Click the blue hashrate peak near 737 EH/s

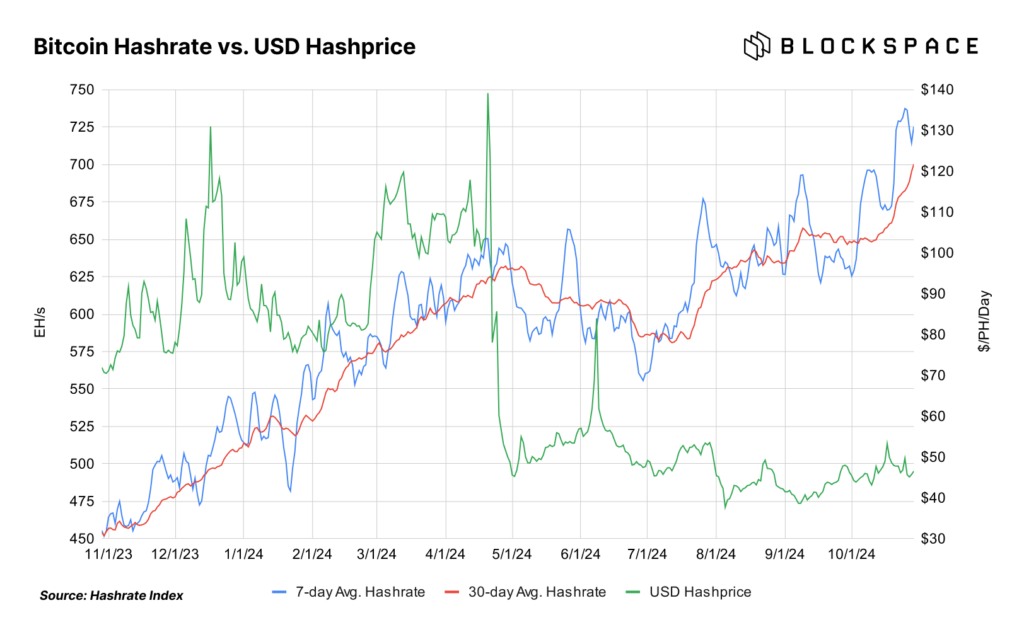tap(905, 109)
